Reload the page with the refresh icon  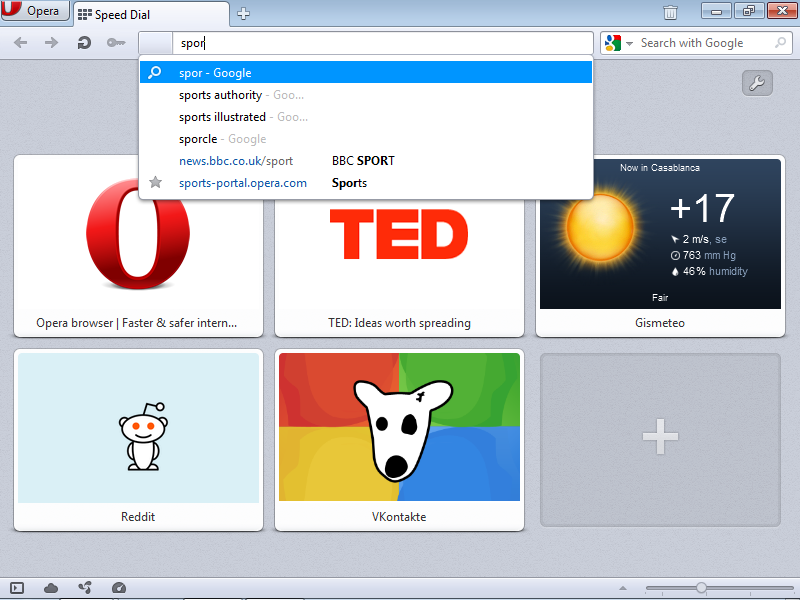pyautogui.click(x=84, y=42)
